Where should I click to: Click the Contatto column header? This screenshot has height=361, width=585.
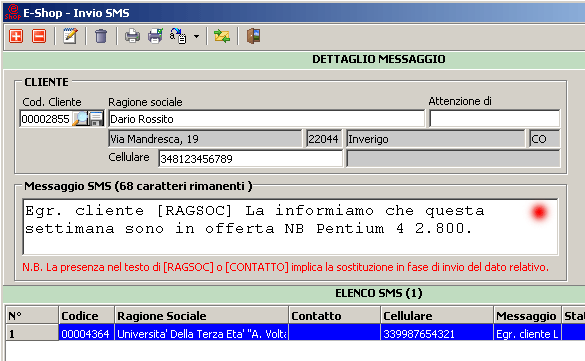pyautogui.click(x=335, y=316)
